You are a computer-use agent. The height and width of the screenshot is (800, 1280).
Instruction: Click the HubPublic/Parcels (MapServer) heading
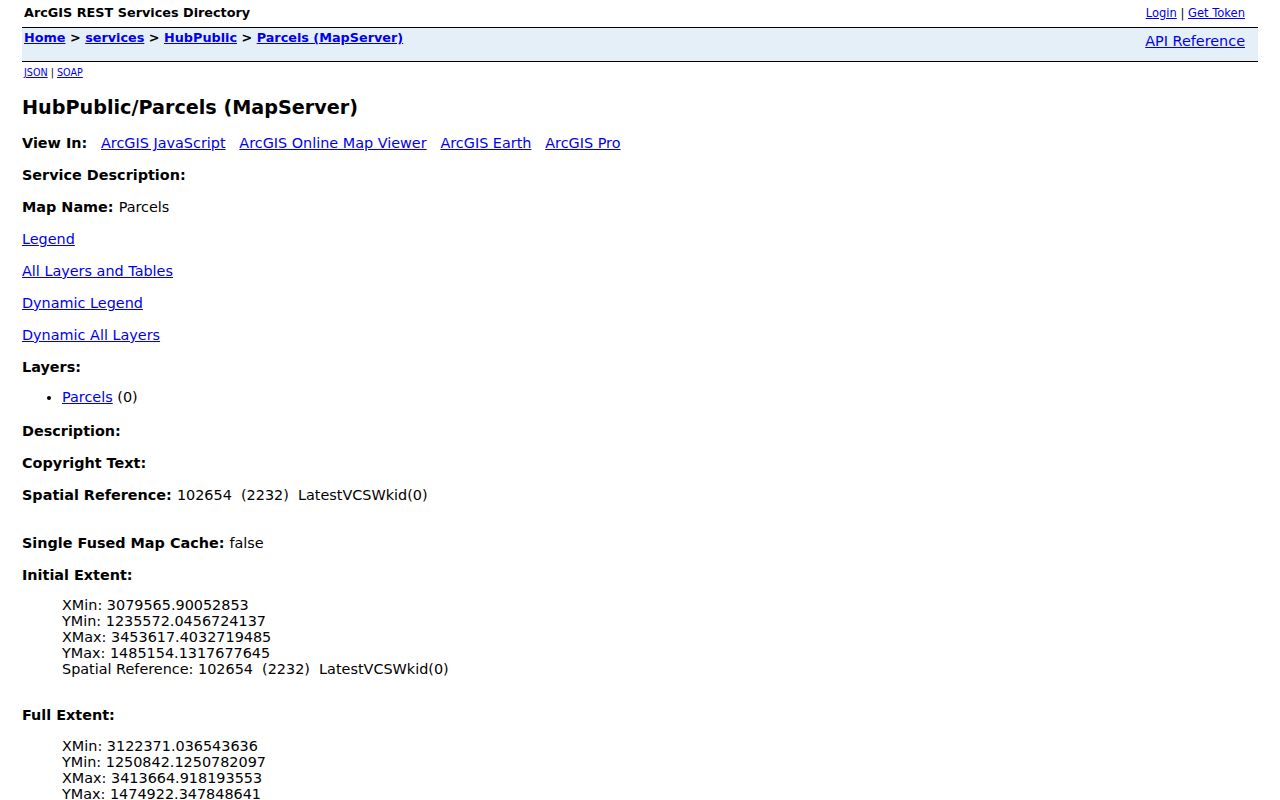click(190, 107)
